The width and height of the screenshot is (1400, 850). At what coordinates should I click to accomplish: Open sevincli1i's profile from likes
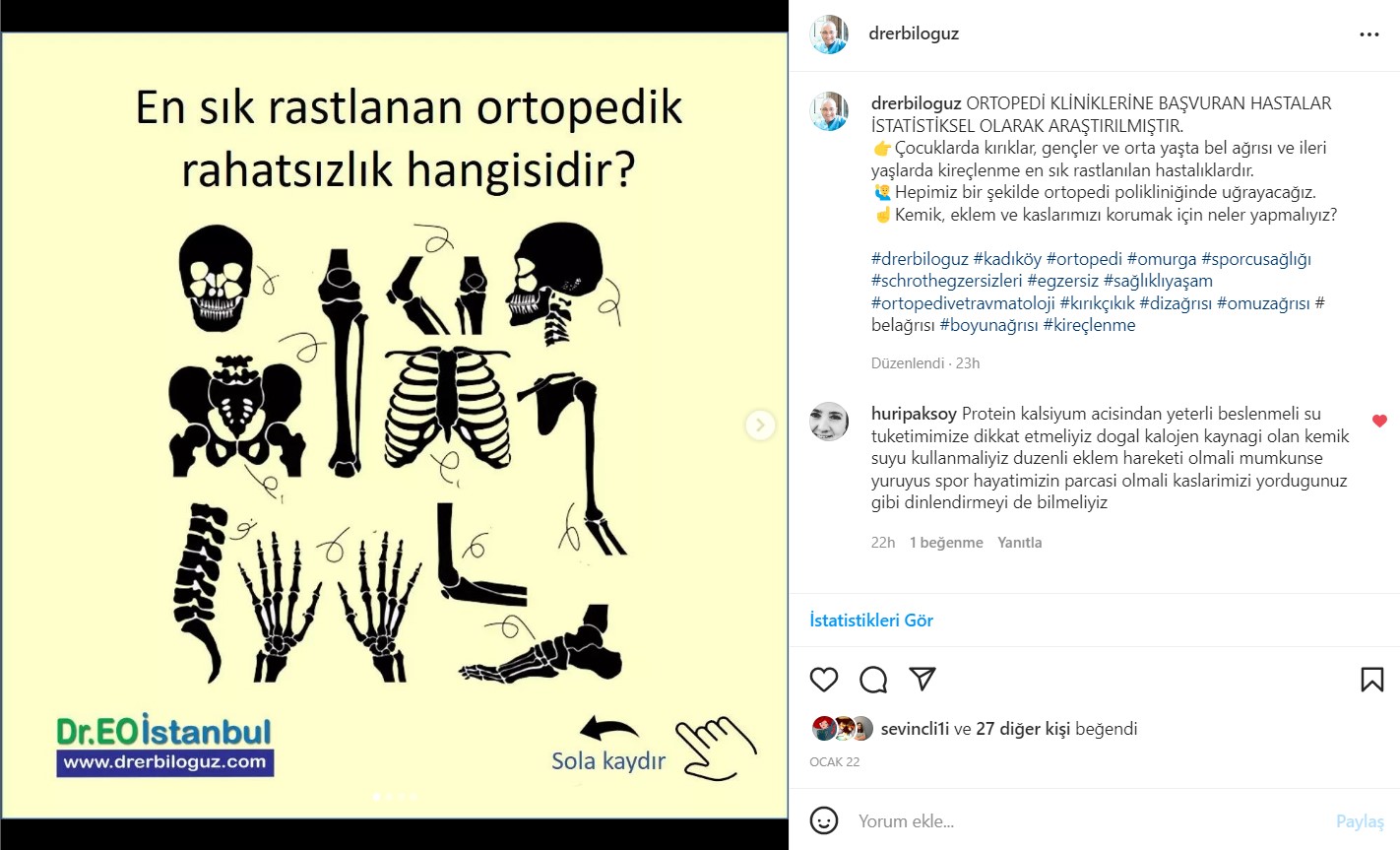(915, 729)
